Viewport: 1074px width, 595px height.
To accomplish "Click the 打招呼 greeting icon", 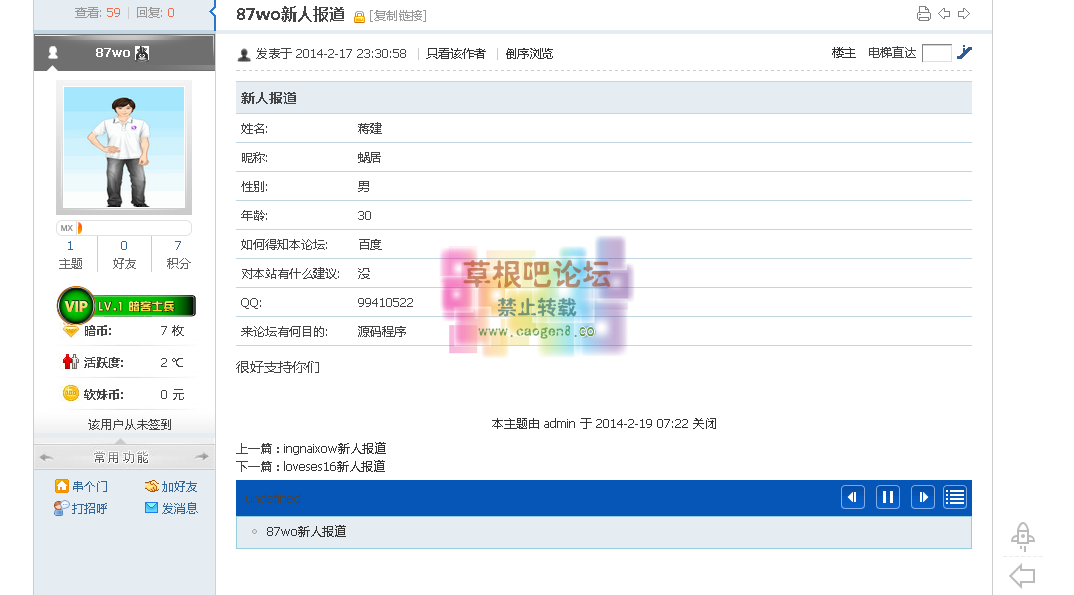I will pyautogui.click(x=62, y=508).
